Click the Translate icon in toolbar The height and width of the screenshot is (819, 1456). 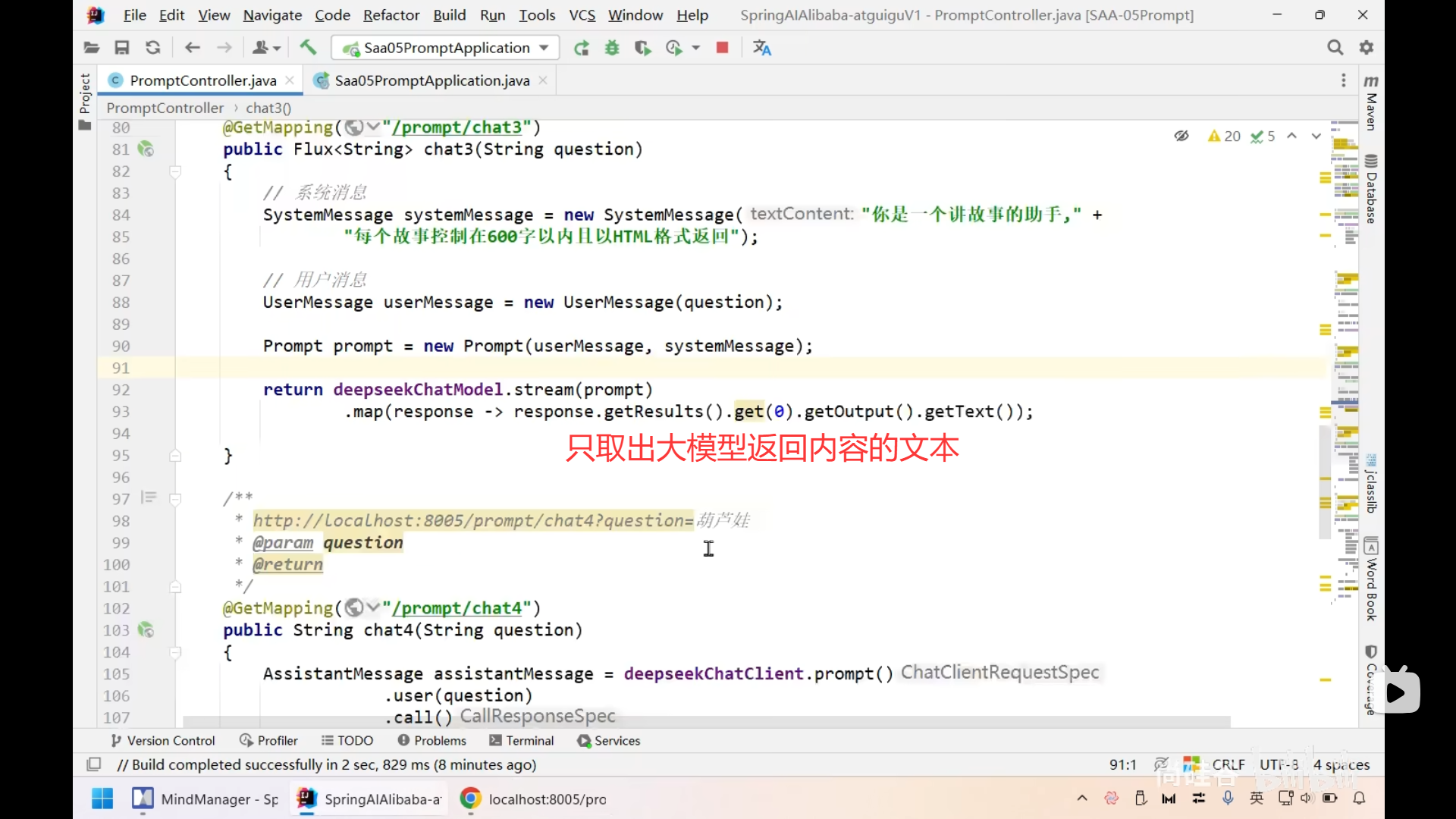[761, 48]
